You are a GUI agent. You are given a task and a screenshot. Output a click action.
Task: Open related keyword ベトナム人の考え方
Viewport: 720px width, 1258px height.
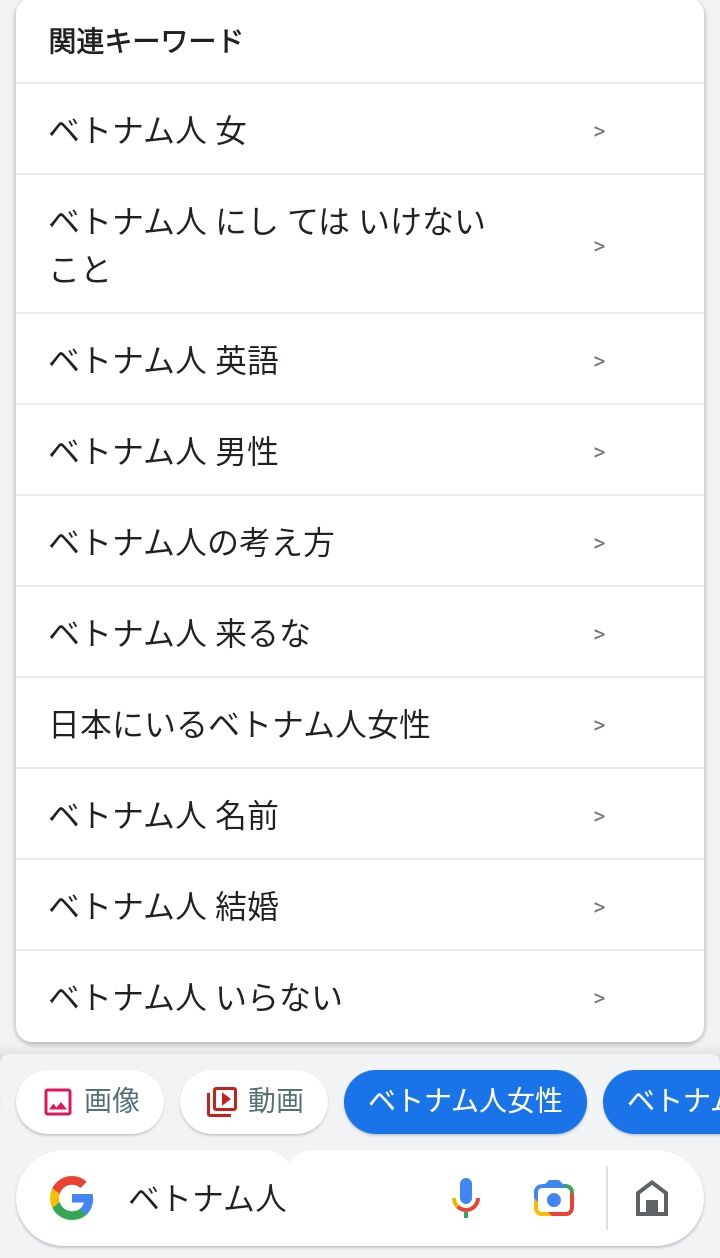[192, 543]
